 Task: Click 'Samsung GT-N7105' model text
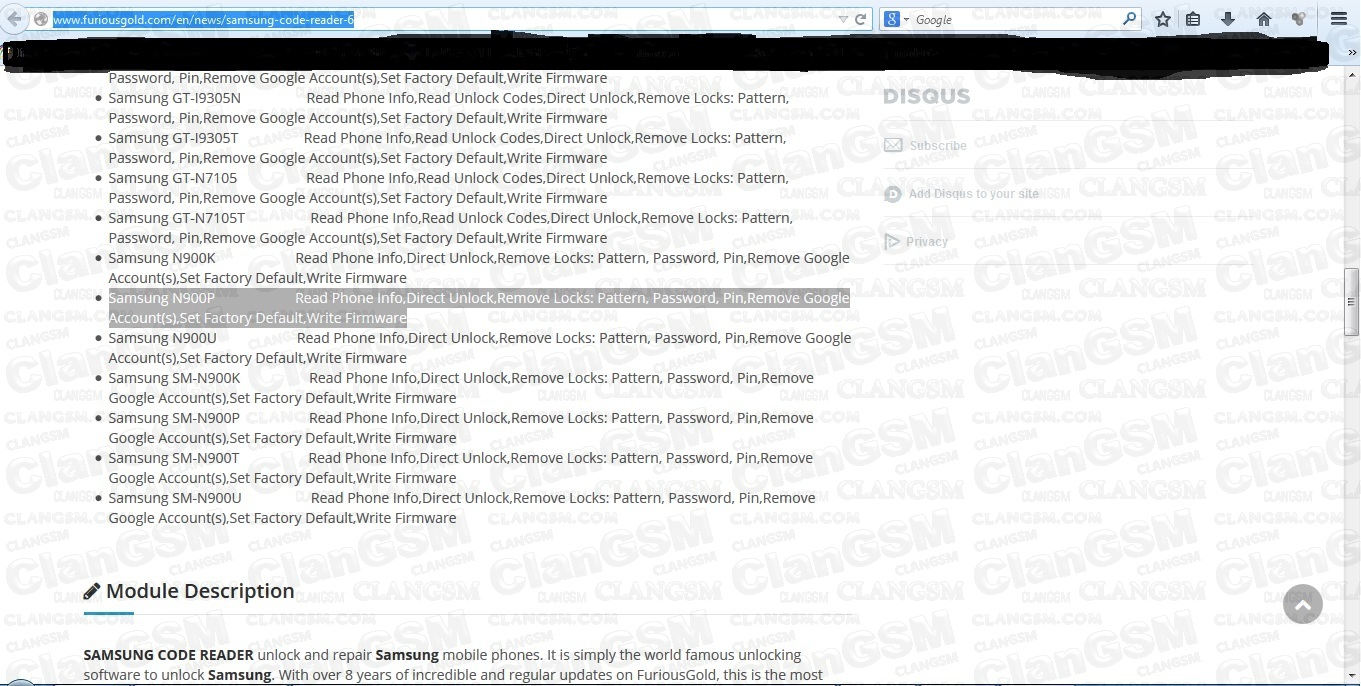point(173,178)
